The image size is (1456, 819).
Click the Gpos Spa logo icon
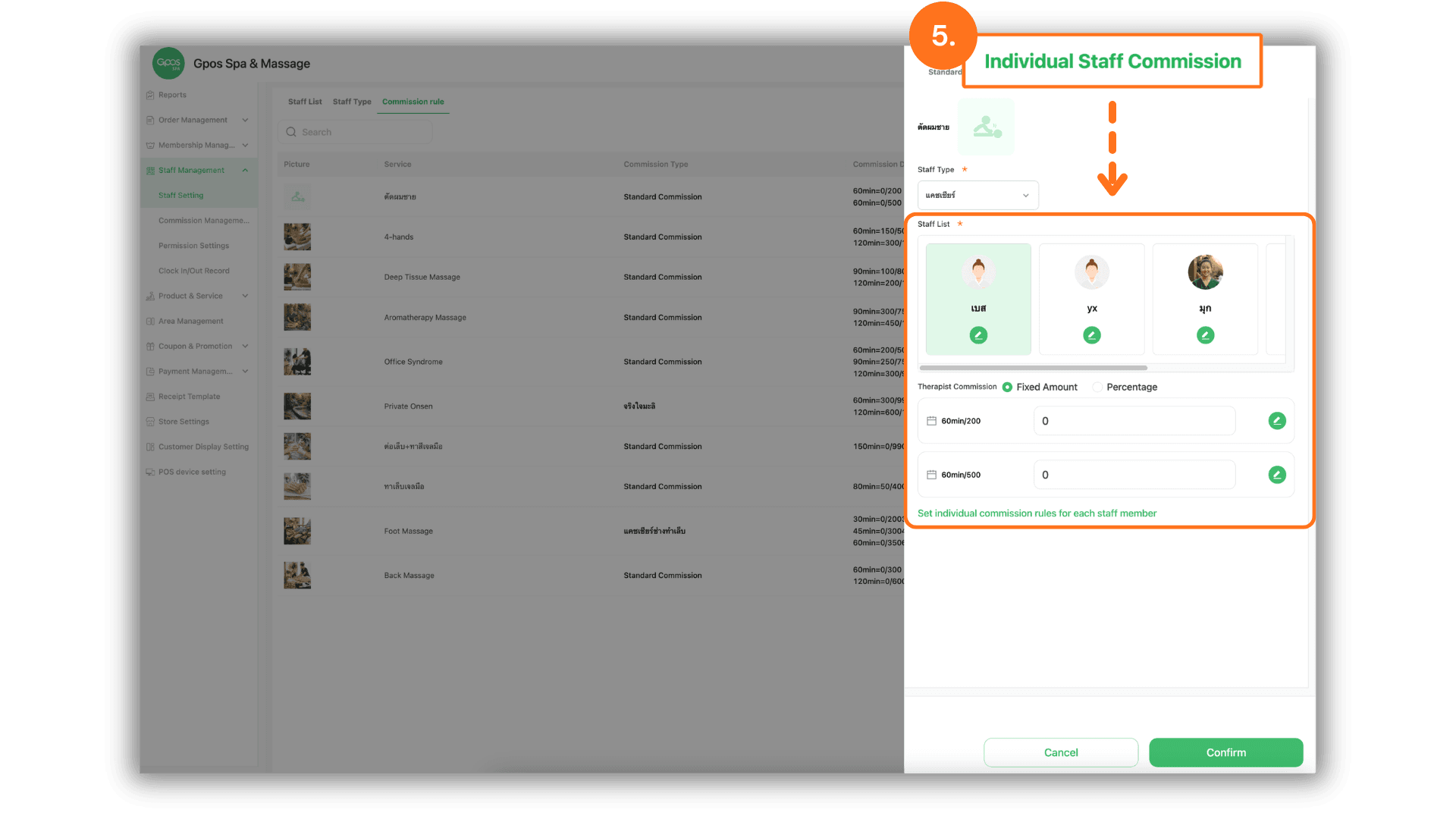pos(168,63)
